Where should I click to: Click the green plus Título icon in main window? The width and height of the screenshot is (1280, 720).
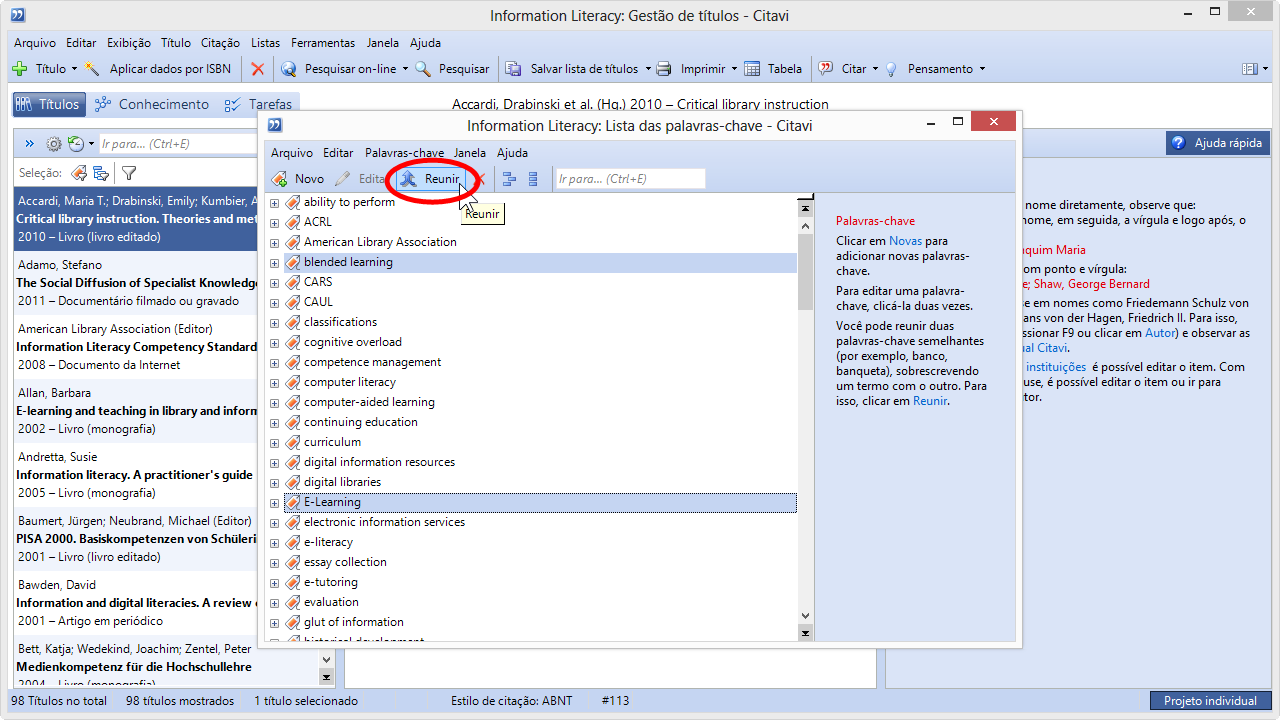coord(19,69)
